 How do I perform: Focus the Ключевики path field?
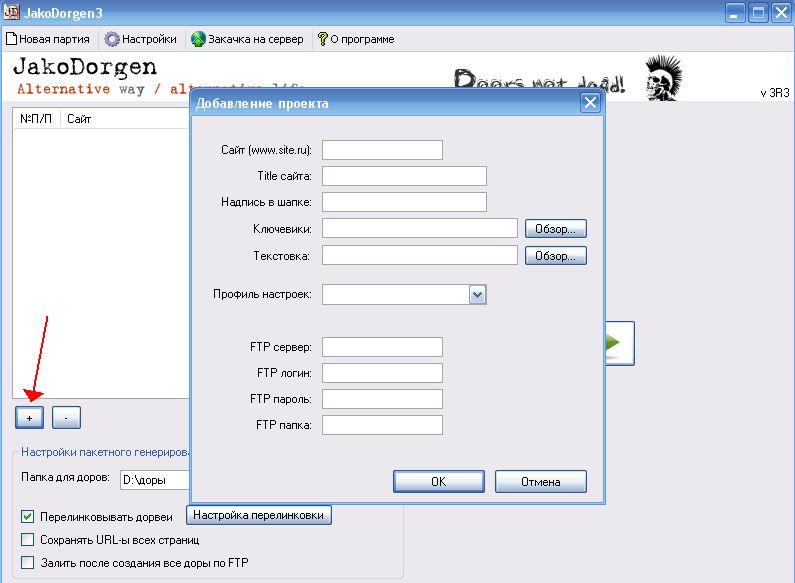pos(420,228)
